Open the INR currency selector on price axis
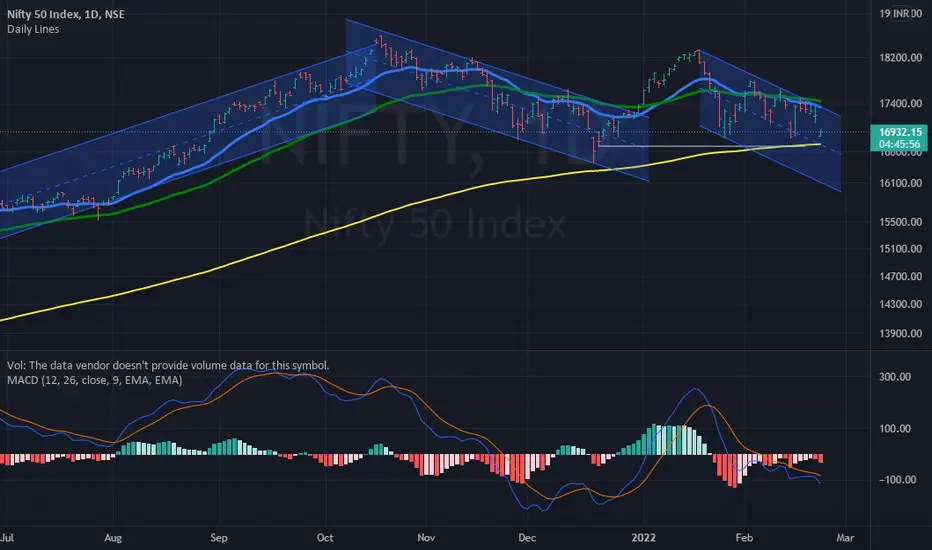This screenshot has width=932, height=550. click(x=902, y=13)
